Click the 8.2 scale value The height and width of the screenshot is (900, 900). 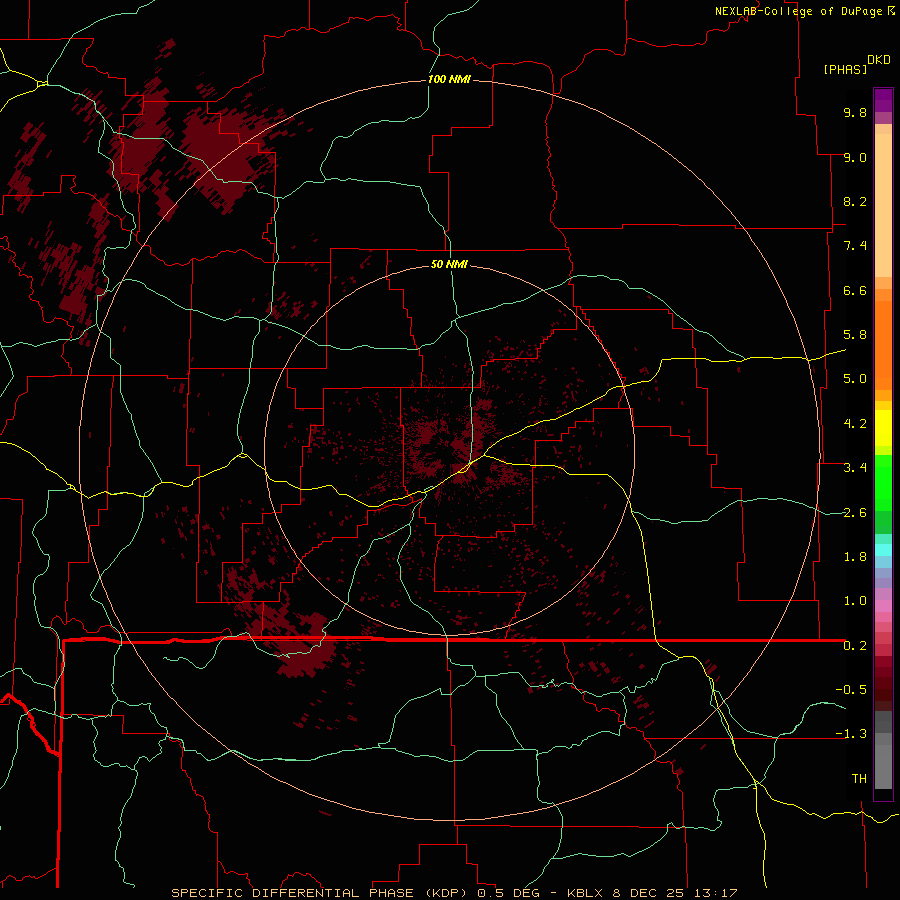[855, 201]
